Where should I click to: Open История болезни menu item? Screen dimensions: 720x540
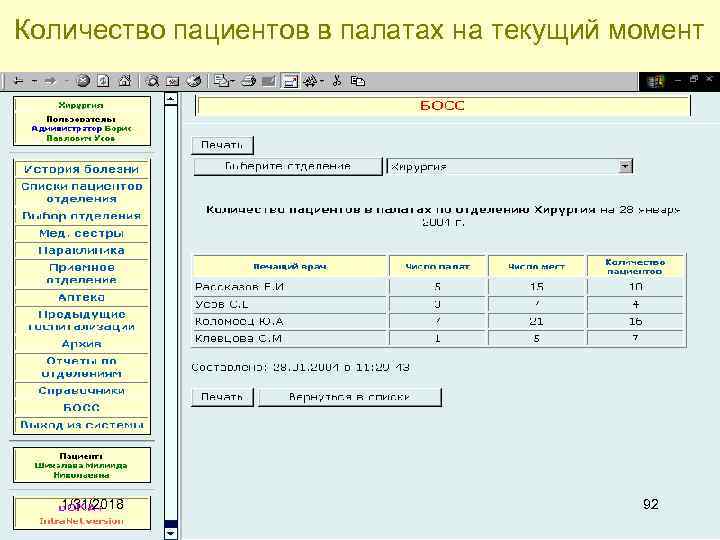click(81, 169)
